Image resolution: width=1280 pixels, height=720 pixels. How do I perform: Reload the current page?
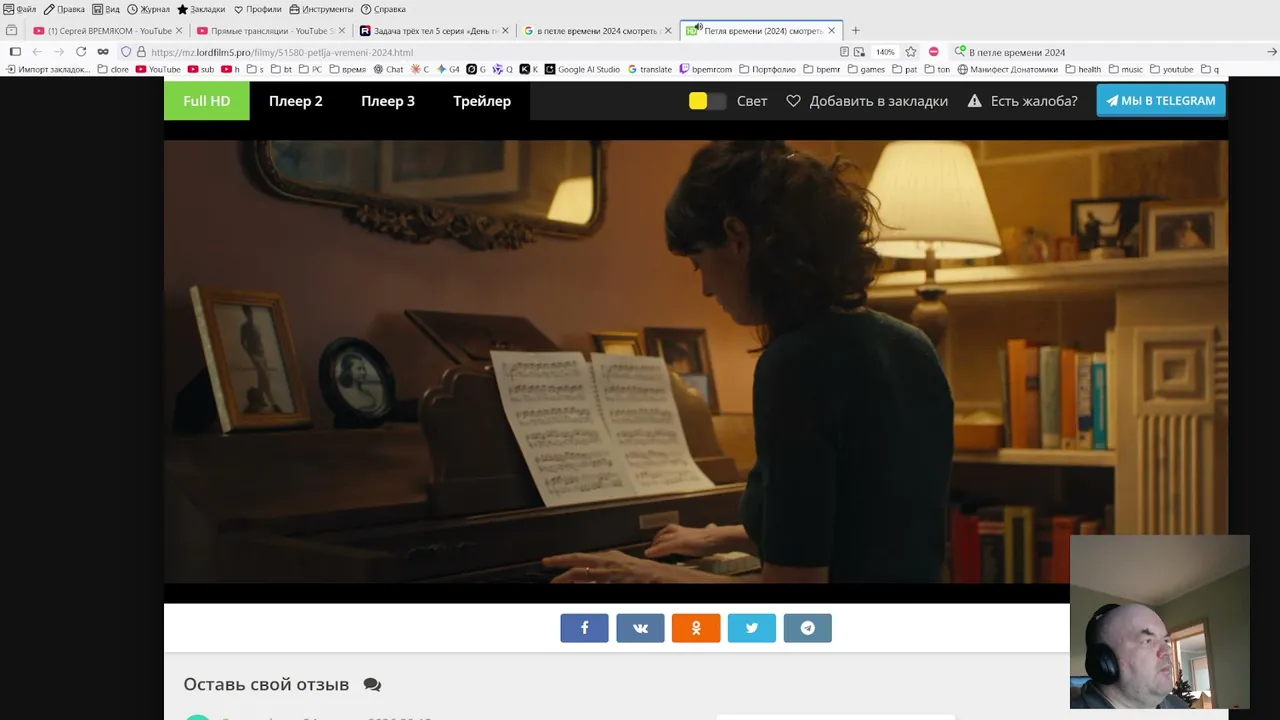tap(81, 52)
